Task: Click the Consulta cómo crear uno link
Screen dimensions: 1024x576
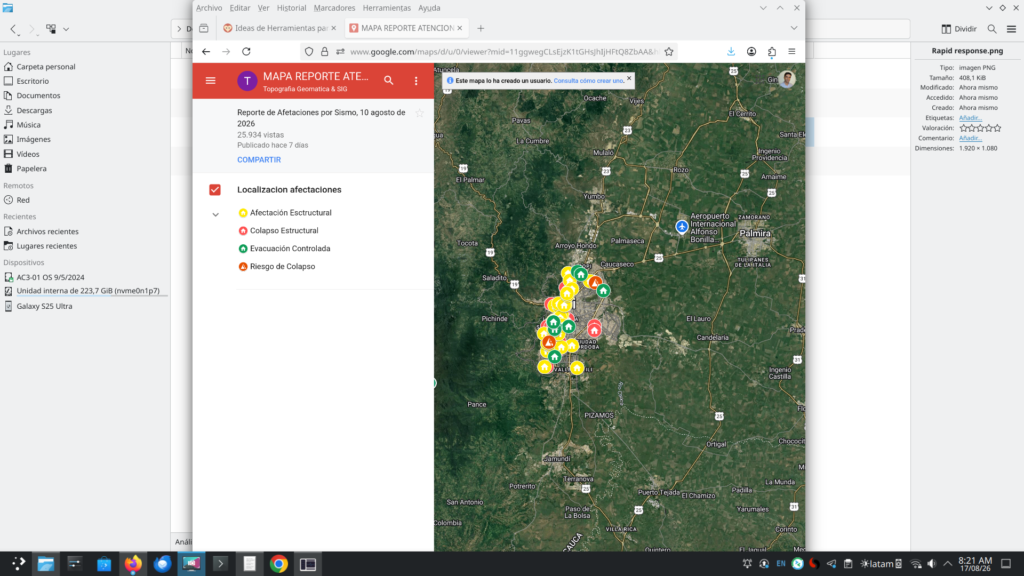Action: pos(589,80)
